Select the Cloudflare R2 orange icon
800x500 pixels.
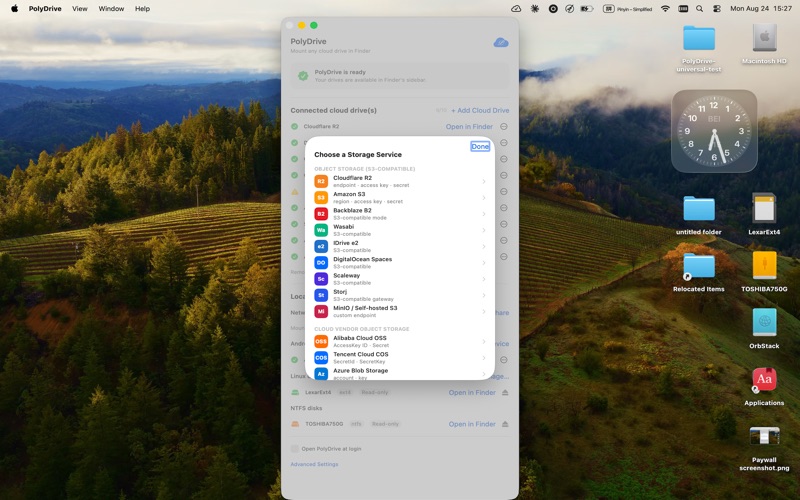(321, 181)
